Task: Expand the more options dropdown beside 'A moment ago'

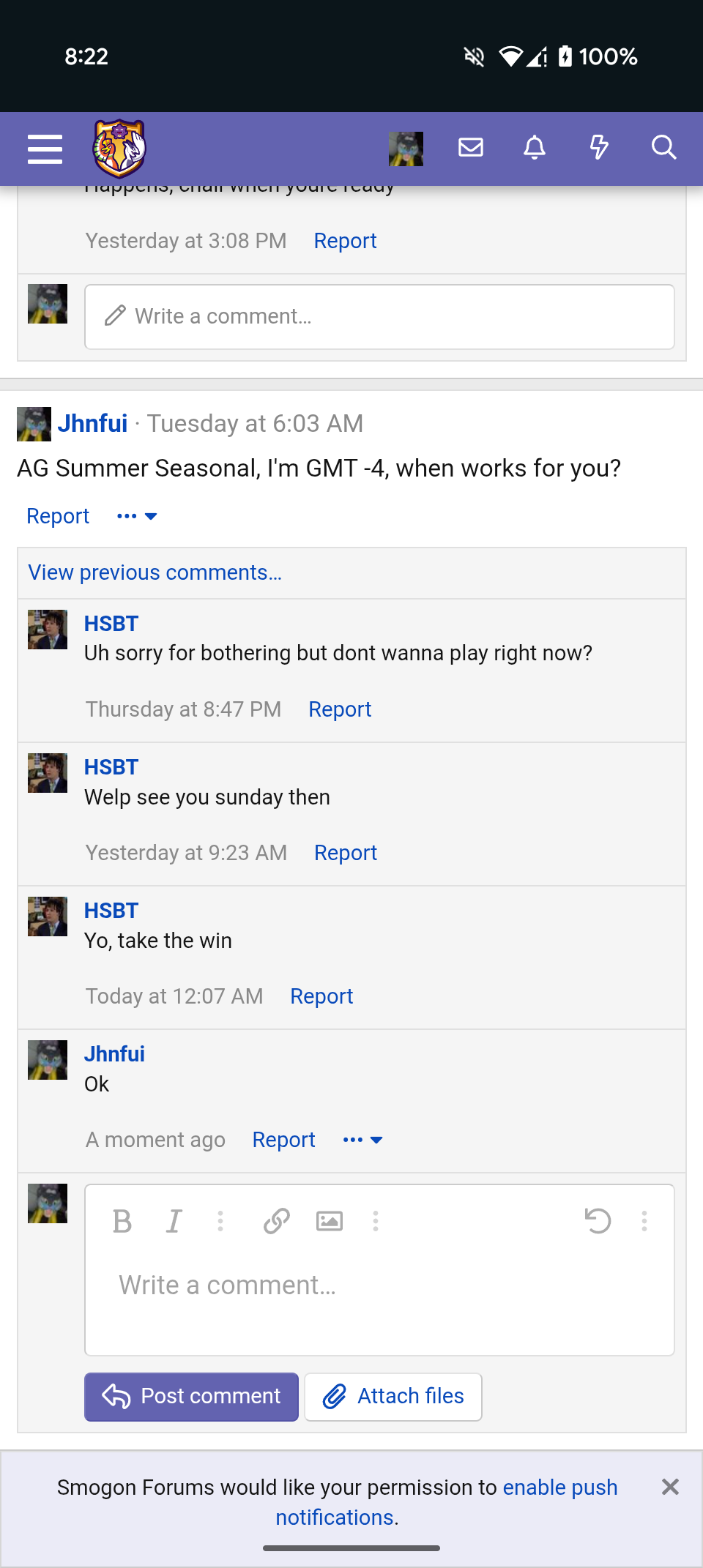Action: pos(362,1140)
